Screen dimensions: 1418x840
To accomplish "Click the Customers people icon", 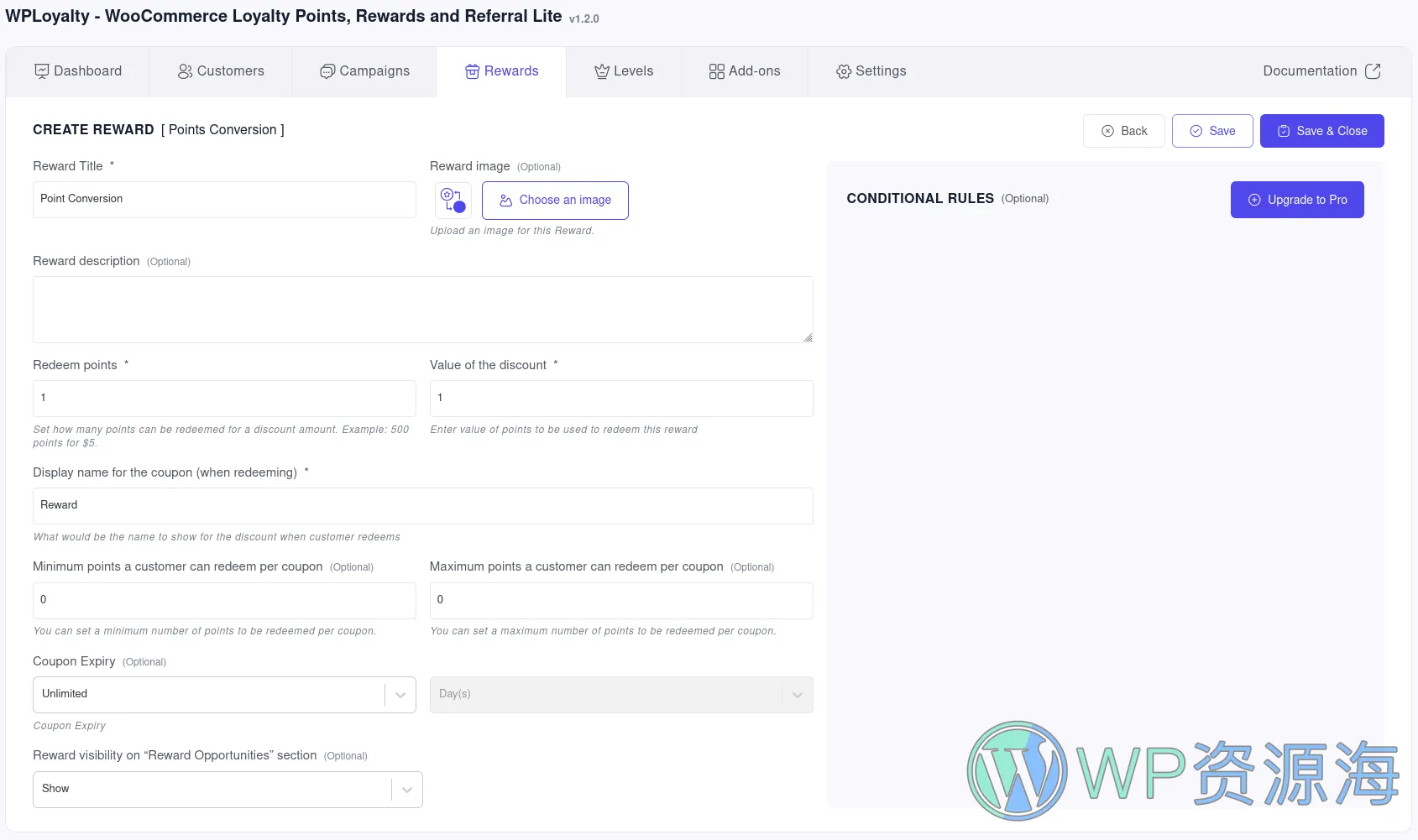I will [185, 71].
